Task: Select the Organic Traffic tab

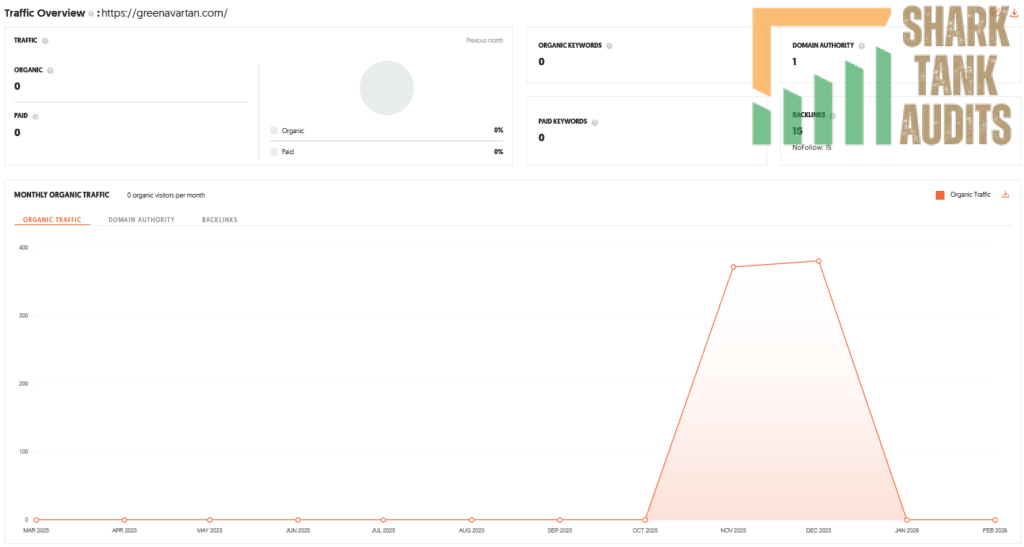Action: [x=52, y=219]
